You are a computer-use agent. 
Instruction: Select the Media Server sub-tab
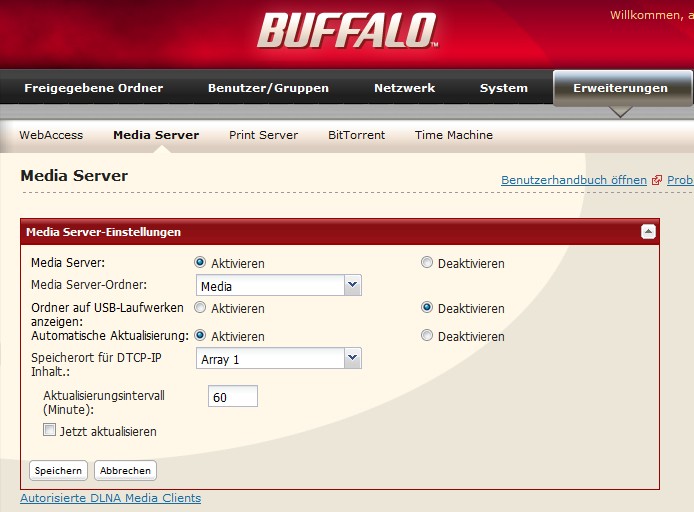pos(156,135)
